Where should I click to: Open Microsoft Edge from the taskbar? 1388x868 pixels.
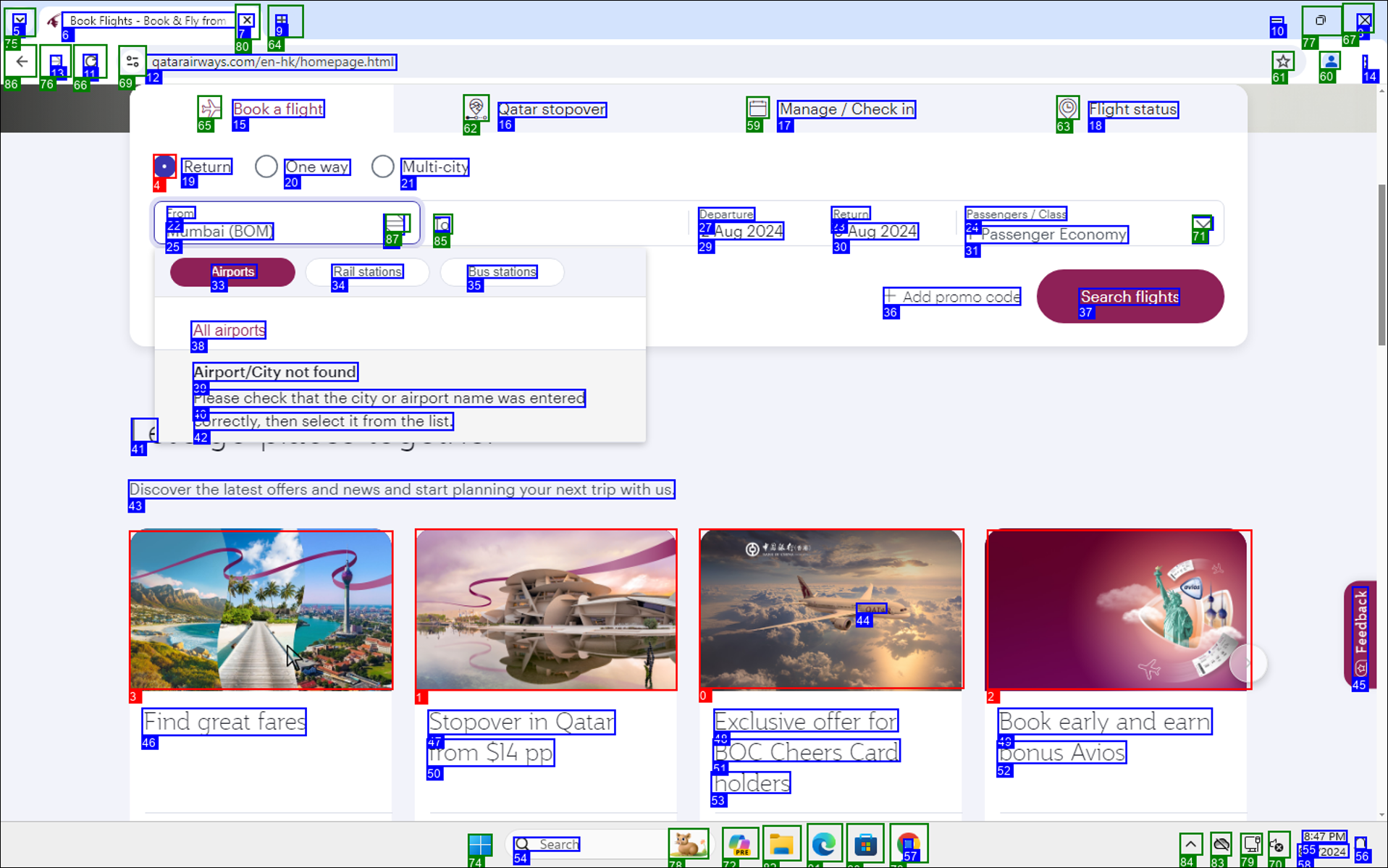pos(823,844)
